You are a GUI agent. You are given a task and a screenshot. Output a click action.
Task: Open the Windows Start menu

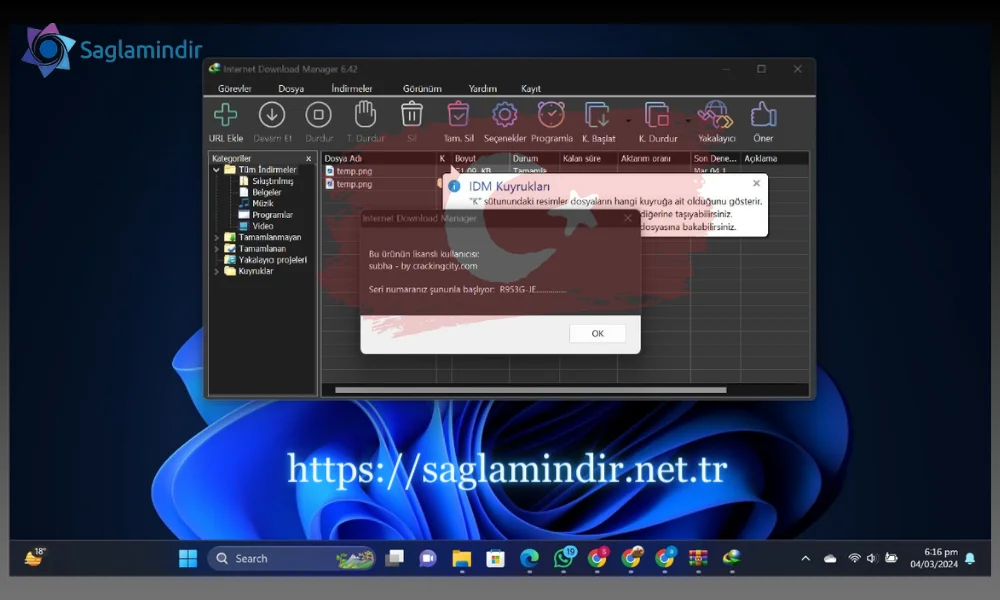point(188,559)
